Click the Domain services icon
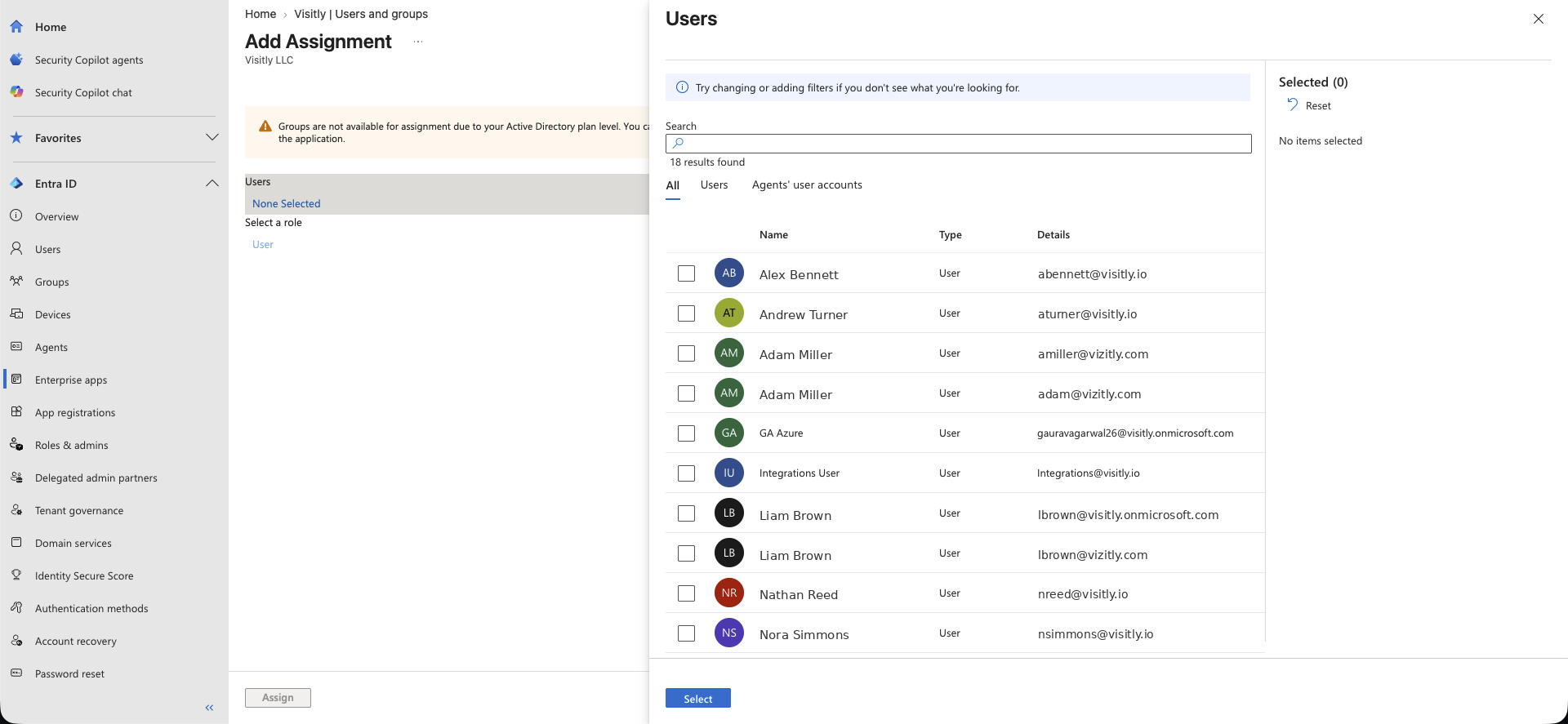Image resolution: width=1568 pixels, height=724 pixels. (x=16, y=543)
